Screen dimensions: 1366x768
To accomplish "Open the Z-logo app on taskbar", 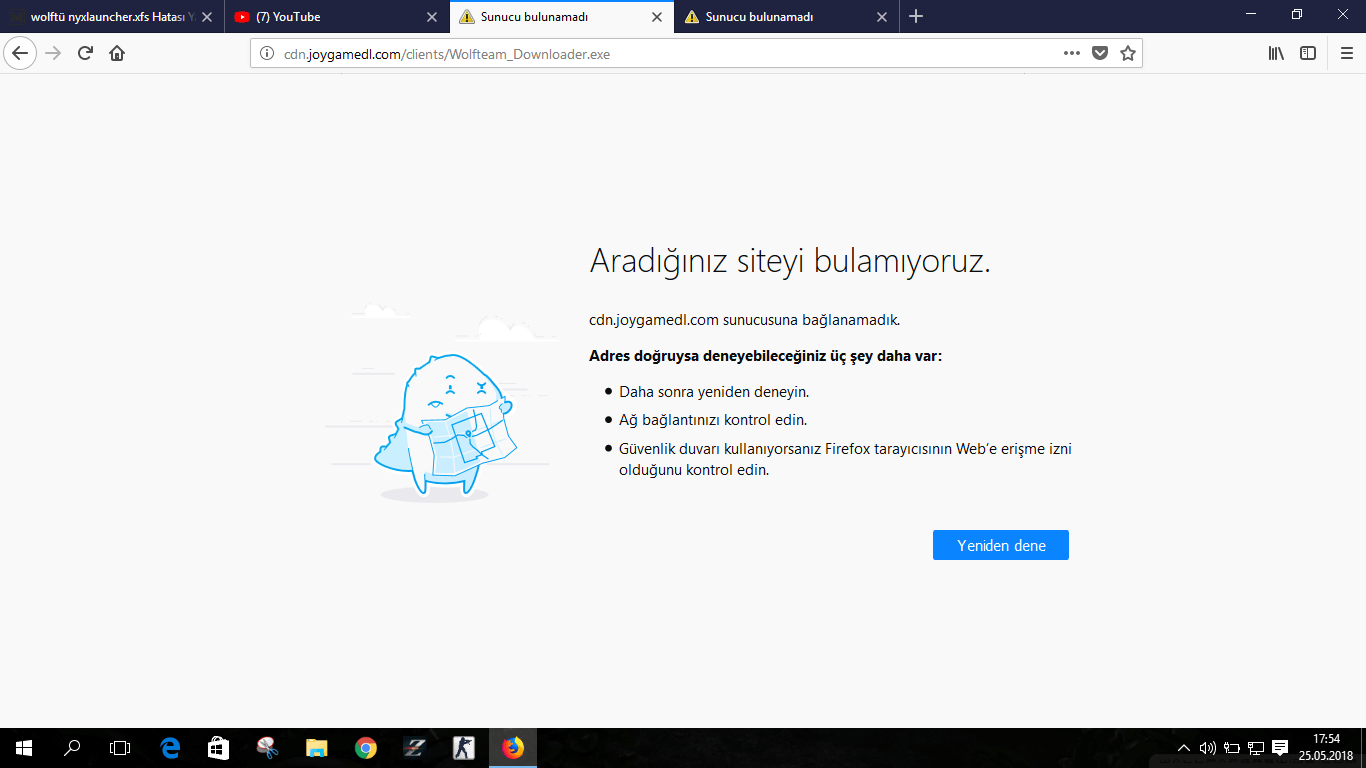I will pos(414,748).
